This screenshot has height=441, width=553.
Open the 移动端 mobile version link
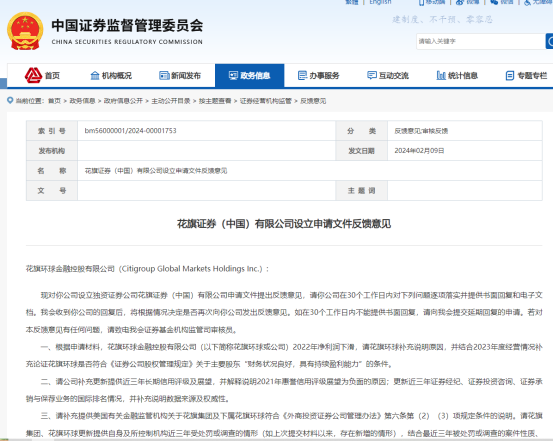[432, 2]
